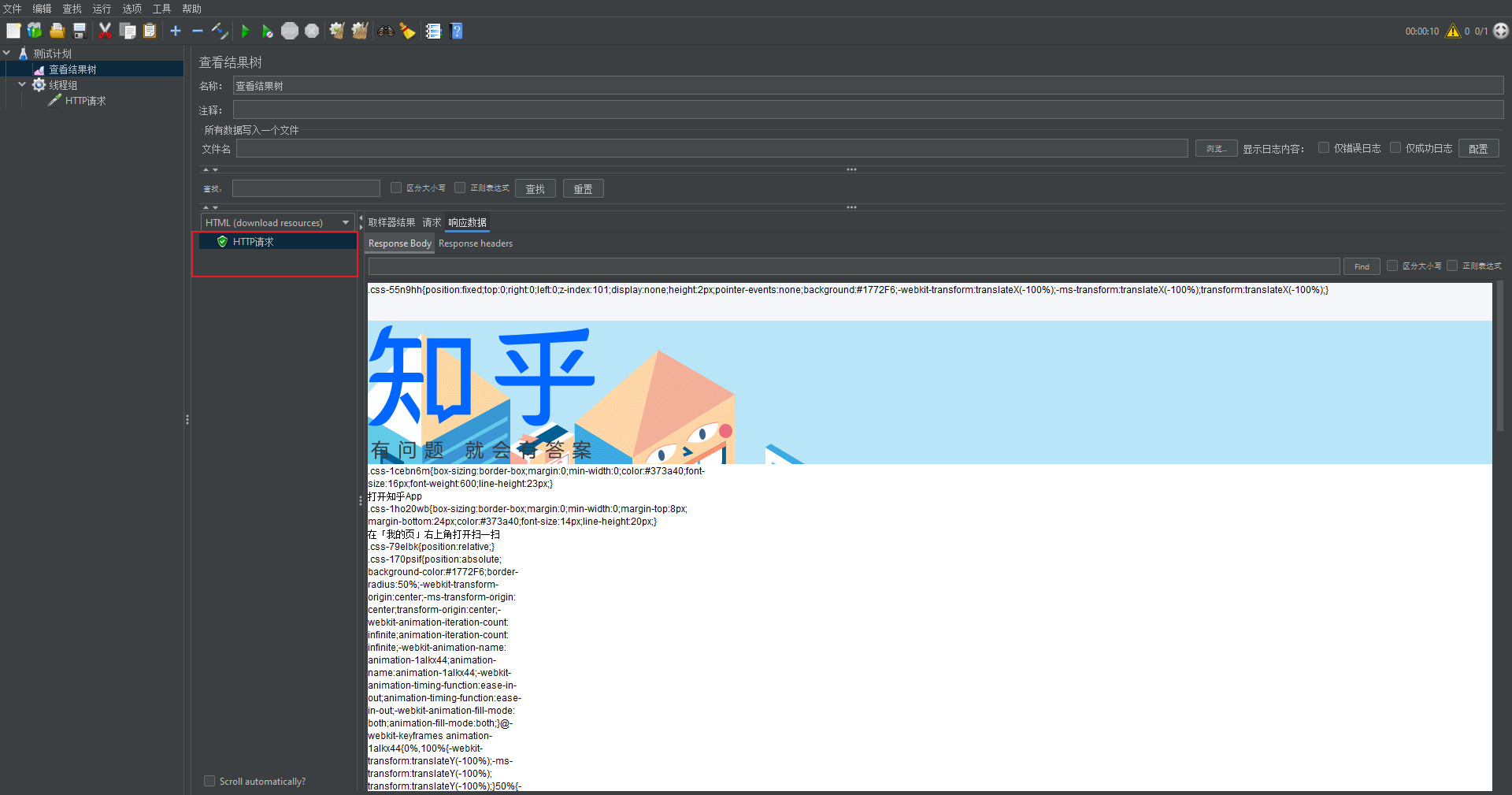The image size is (1512, 795).
Task: Select the Response Body tab
Action: coord(400,243)
